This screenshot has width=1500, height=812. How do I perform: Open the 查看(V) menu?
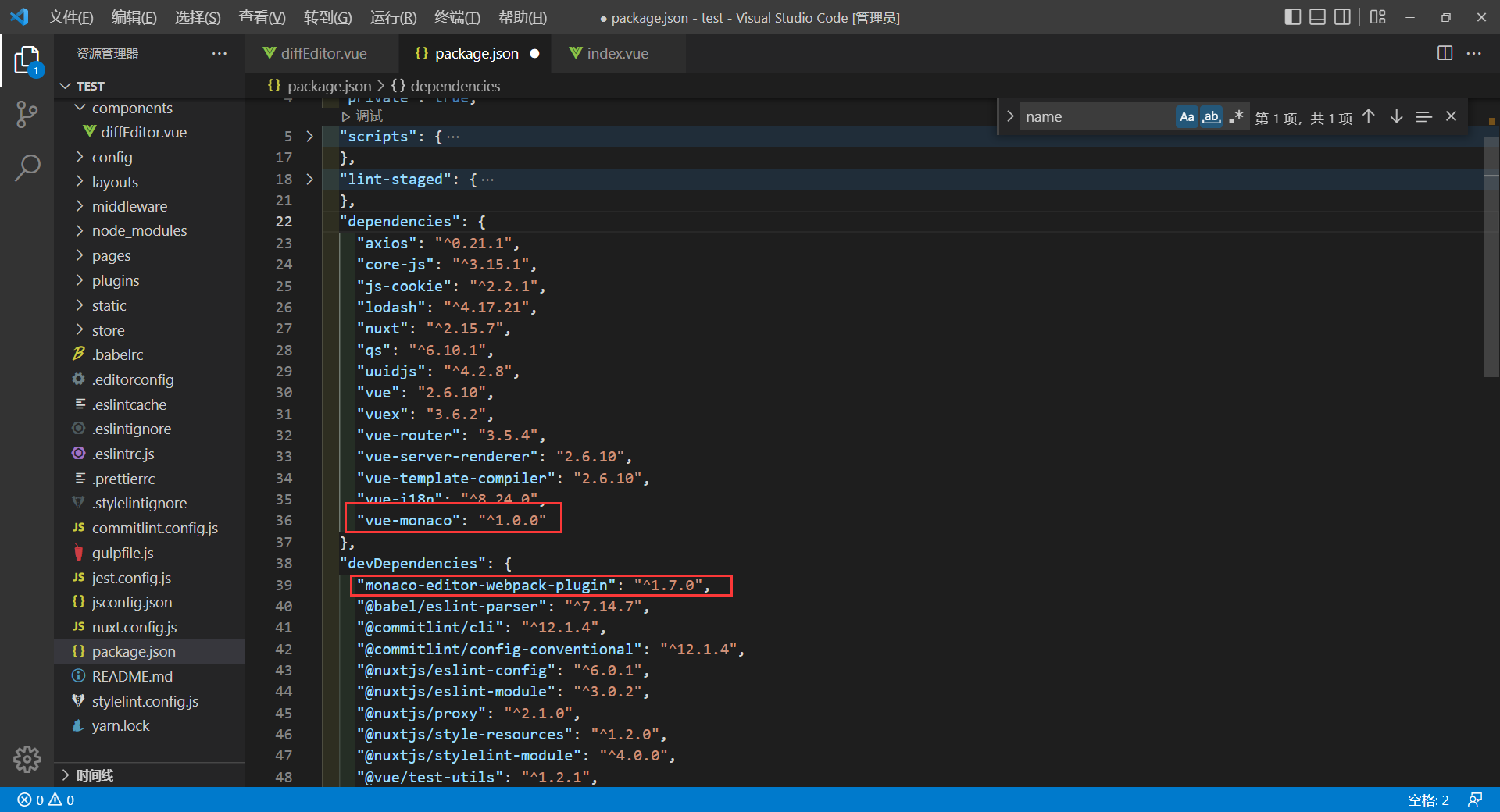point(262,17)
